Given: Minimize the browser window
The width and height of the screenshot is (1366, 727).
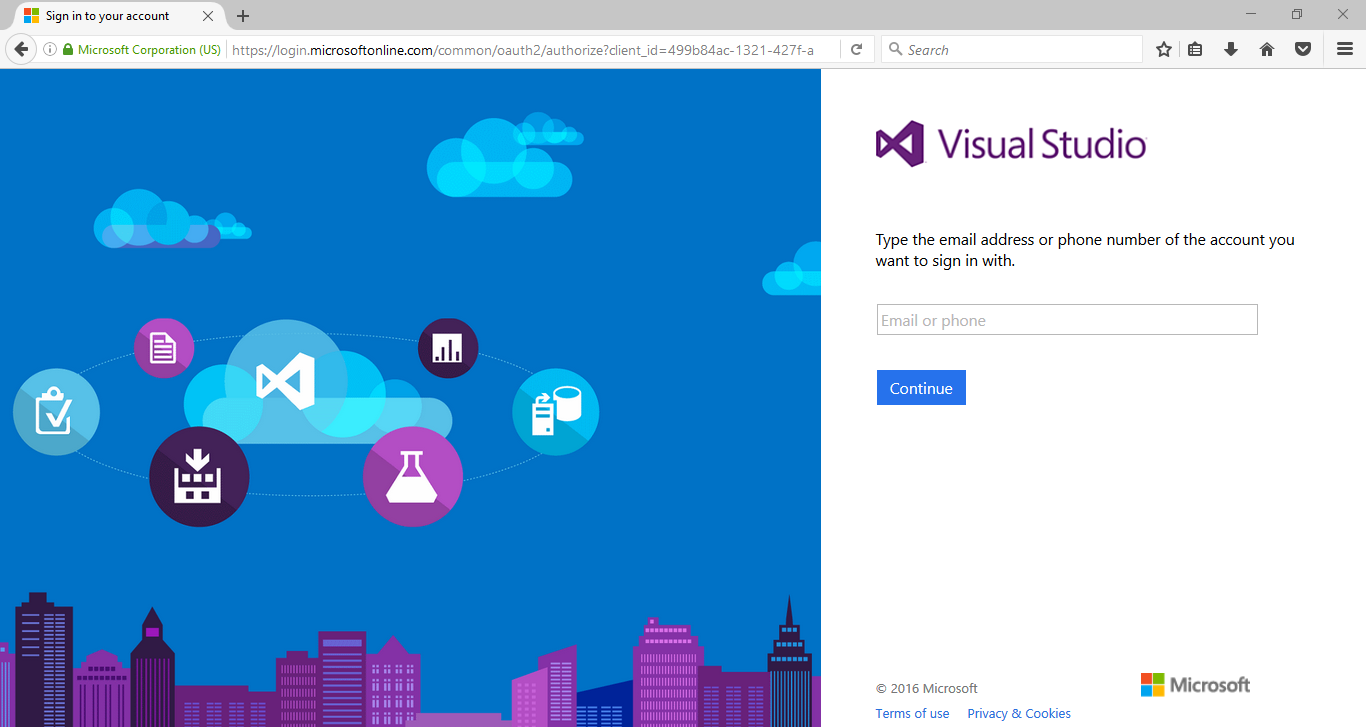Looking at the screenshot, I should pos(1251,14).
